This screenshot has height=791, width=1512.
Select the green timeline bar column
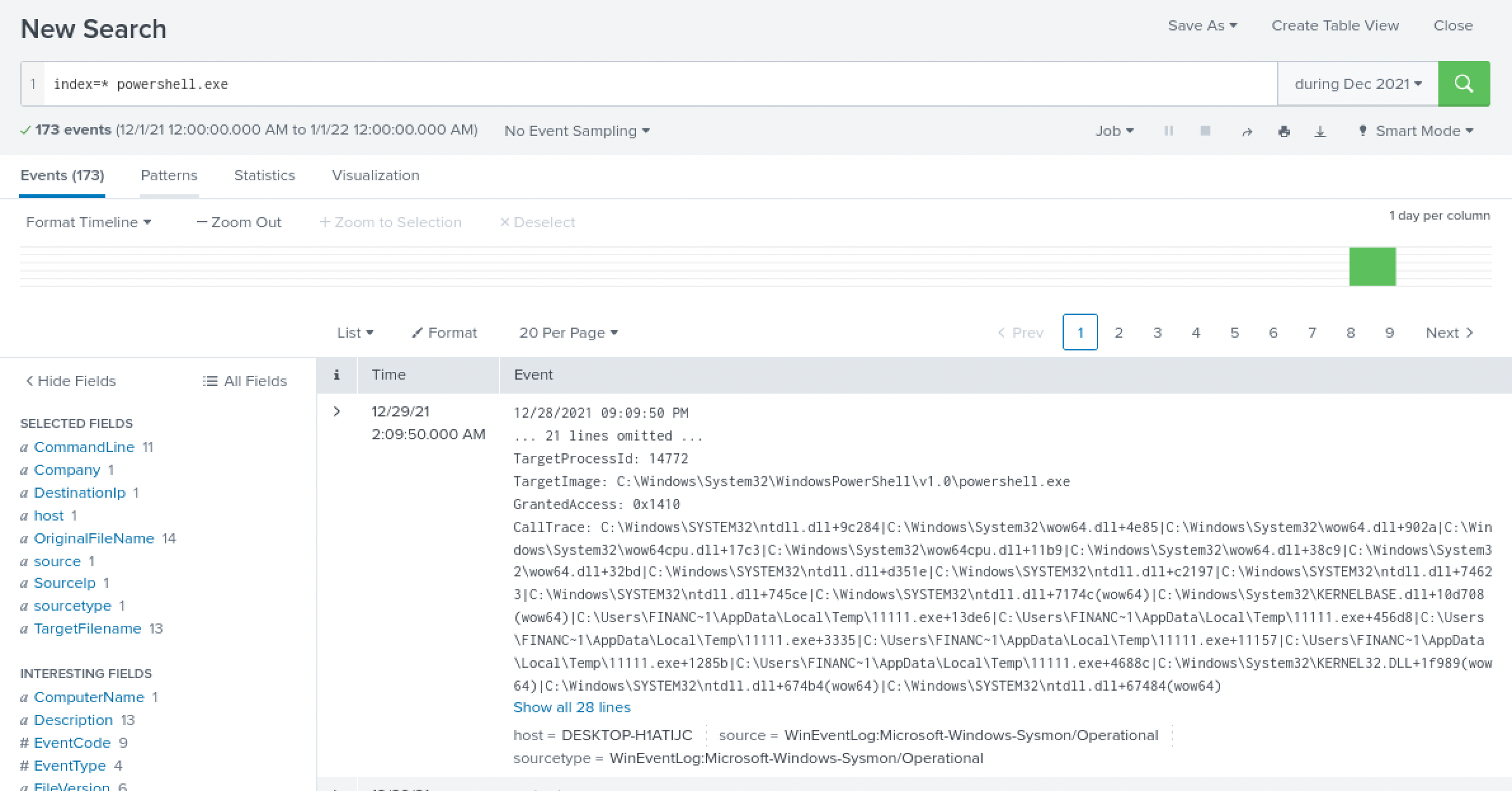pyautogui.click(x=1372, y=267)
